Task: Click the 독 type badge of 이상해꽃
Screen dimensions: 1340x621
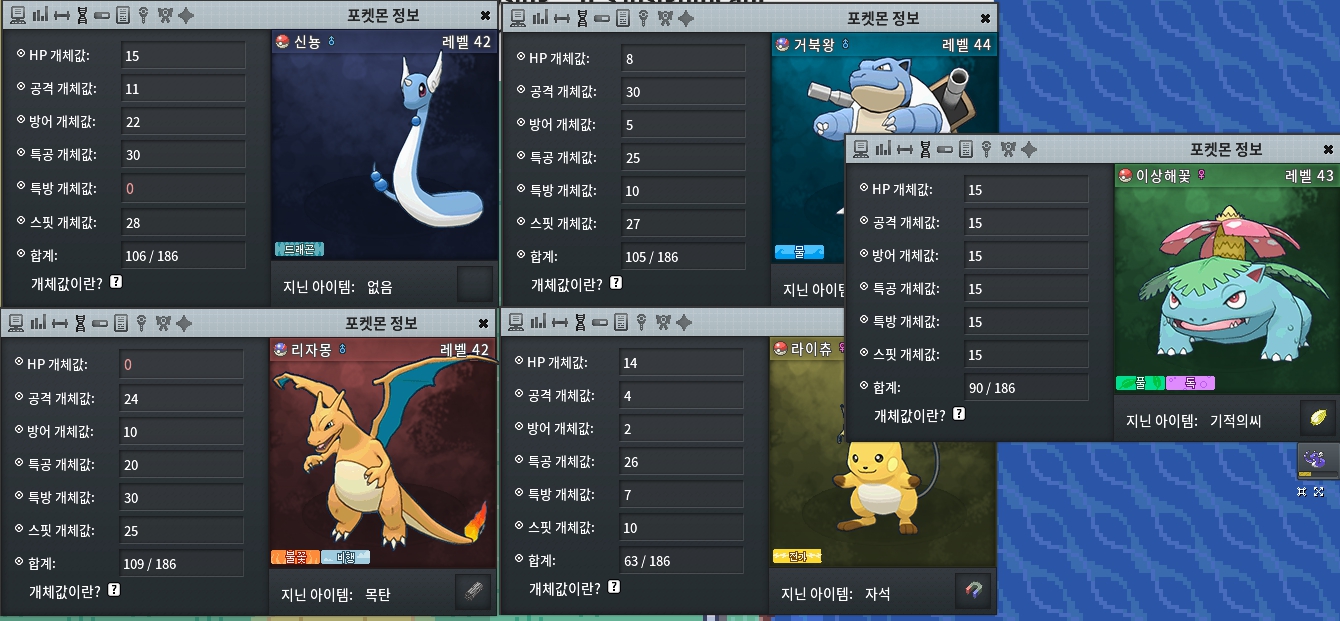Action: coord(1191,383)
